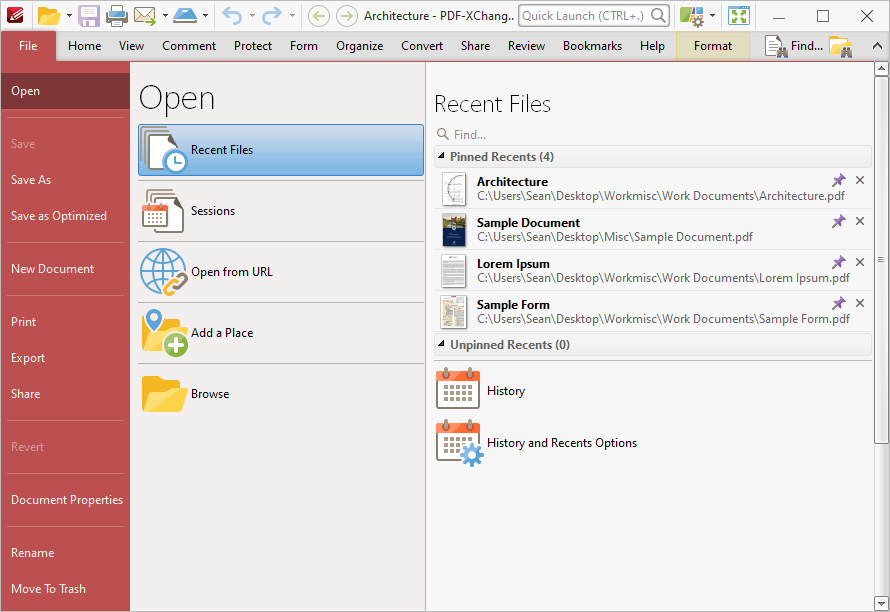Open the Browse folder icon
The image size is (890, 612).
point(163,393)
